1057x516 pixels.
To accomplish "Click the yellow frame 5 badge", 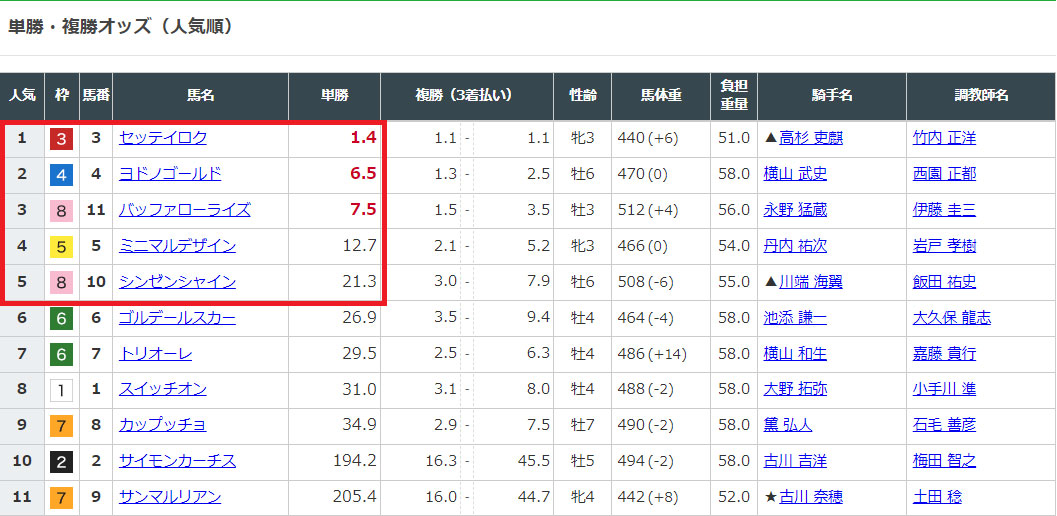I will (62, 247).
